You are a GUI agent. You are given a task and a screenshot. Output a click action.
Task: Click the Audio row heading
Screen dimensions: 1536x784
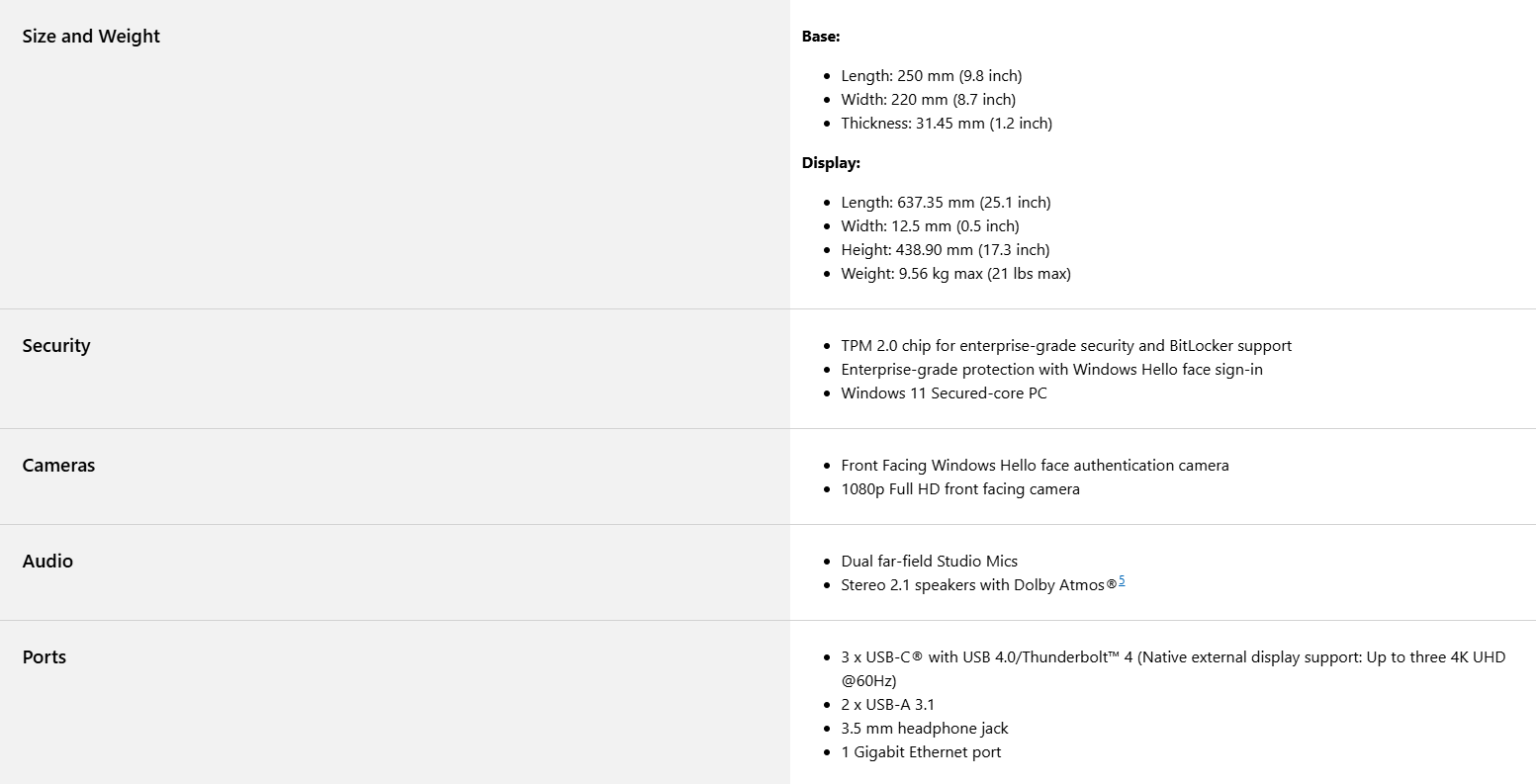(x=47, y=562)
